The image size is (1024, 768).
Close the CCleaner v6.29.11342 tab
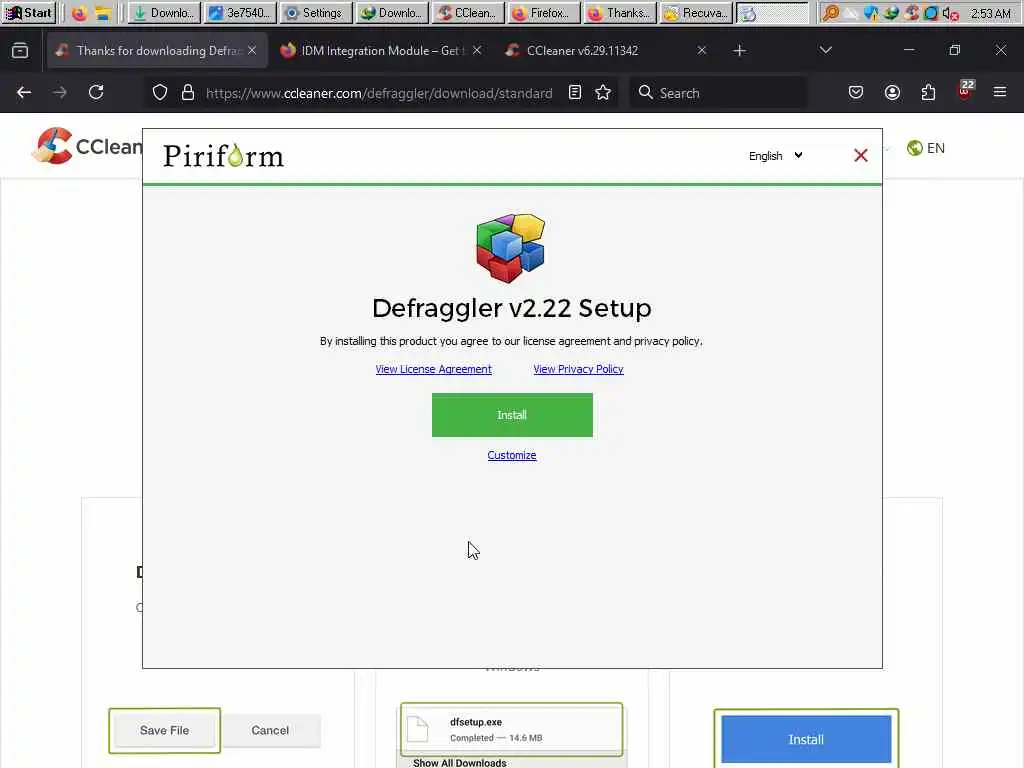click(702, 50)
